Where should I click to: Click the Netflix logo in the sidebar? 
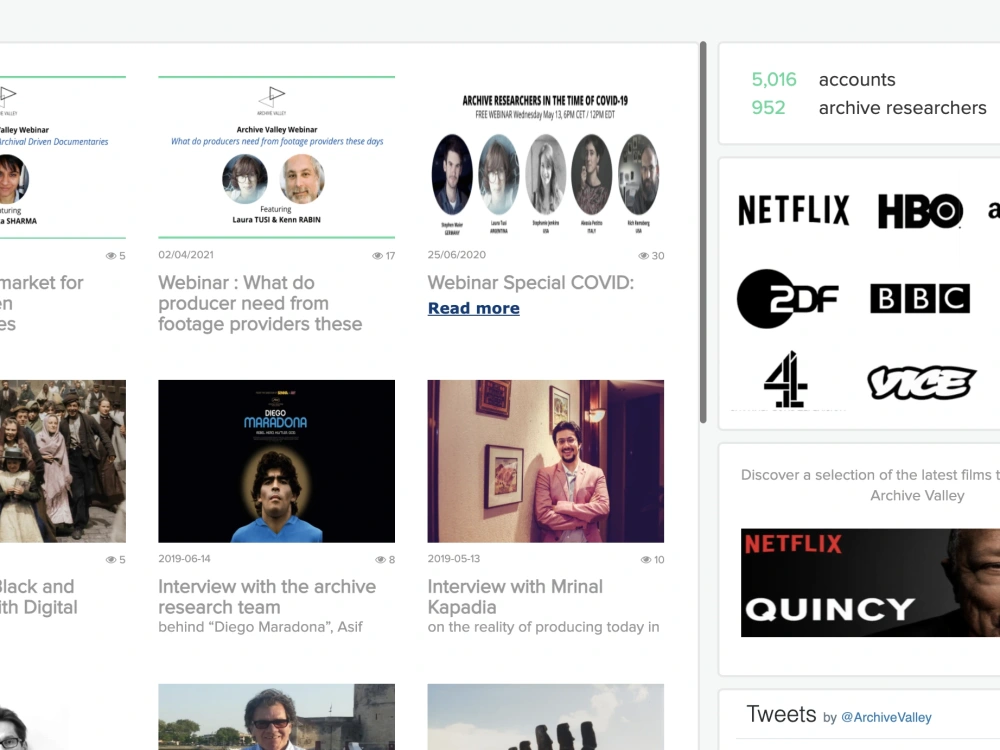click(793, 210)
